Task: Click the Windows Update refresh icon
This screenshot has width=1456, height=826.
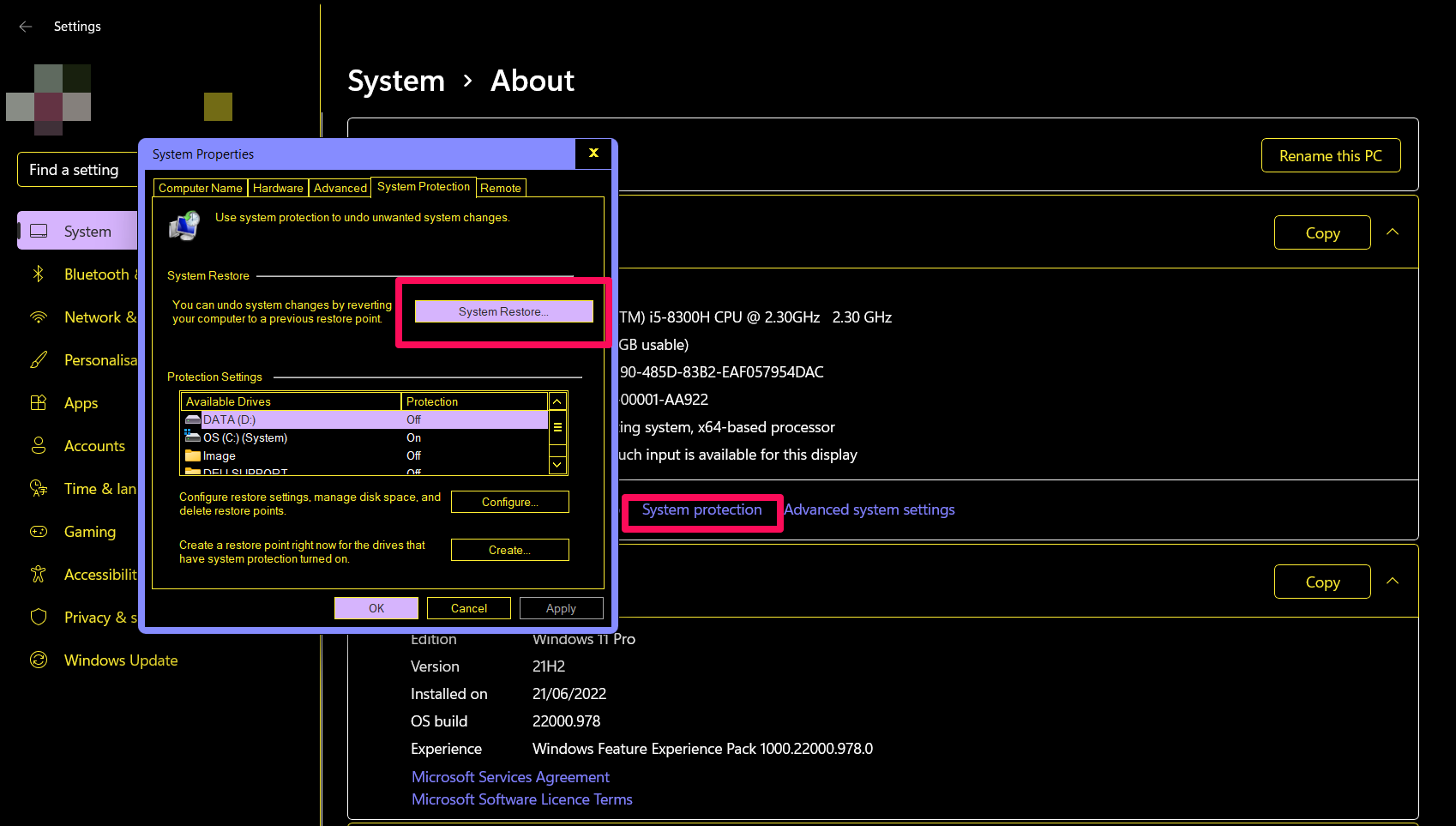Action: pos(39,660)
